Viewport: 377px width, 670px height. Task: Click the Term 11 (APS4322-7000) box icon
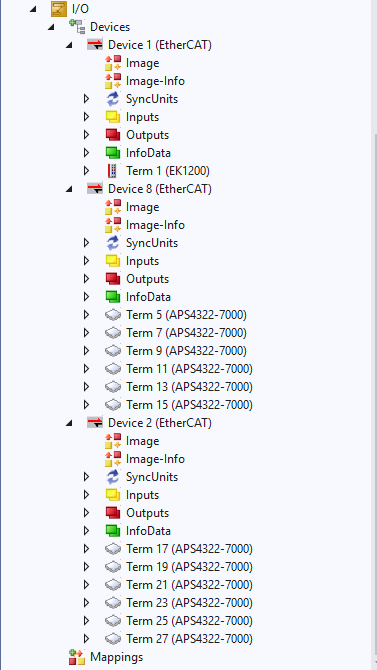[113, 369]
